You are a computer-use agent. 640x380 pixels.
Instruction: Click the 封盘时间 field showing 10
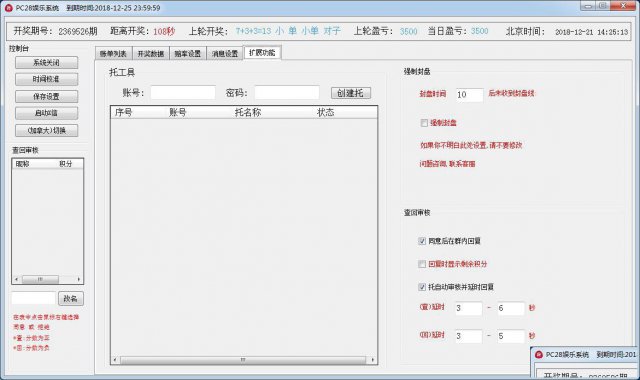coord(469,95)
